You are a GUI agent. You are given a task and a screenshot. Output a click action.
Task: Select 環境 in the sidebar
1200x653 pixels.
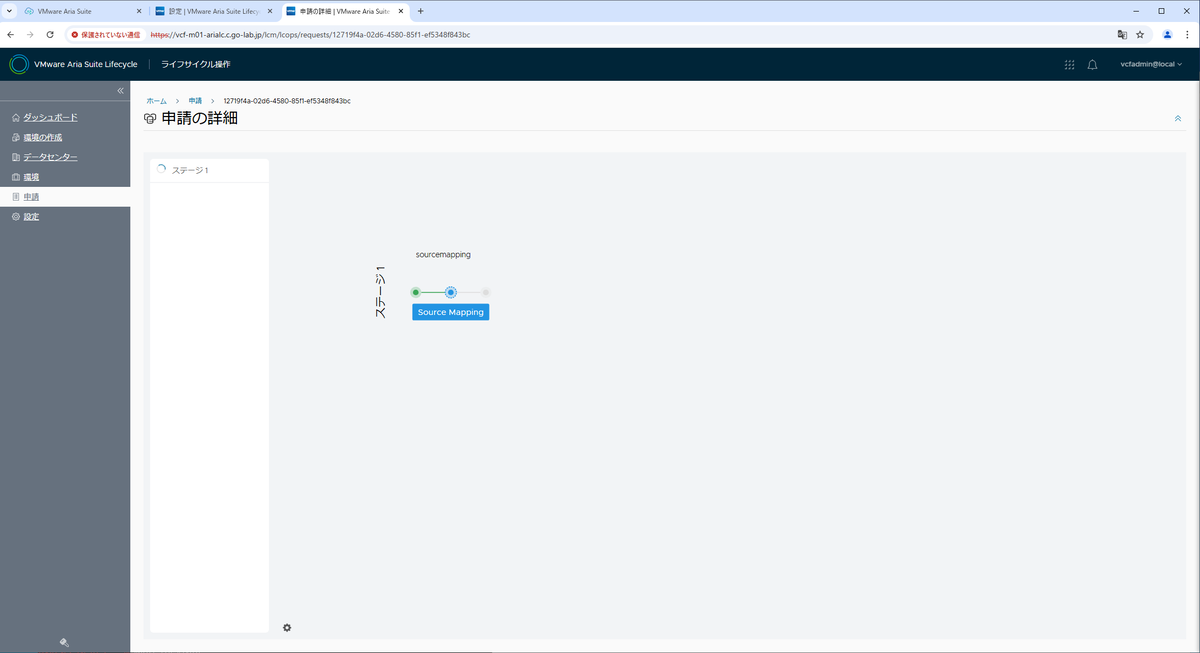[x=31, y=177]
